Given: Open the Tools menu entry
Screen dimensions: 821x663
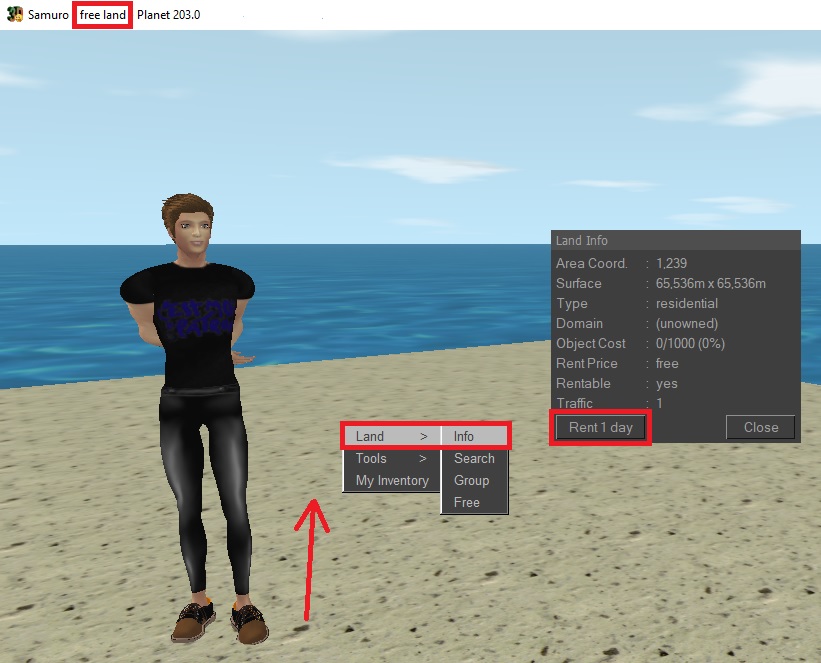Looking at the screenshot, I should point(371,458).
